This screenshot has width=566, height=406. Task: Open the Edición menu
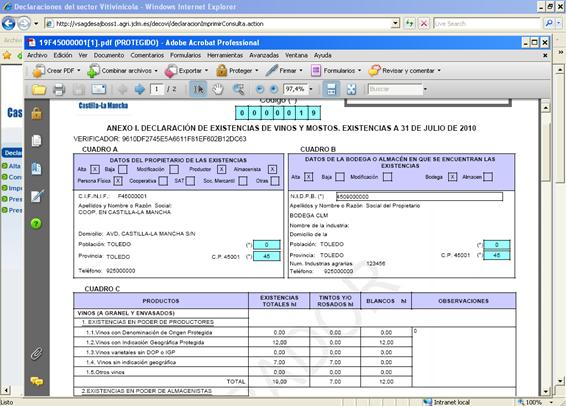[63, 55]
